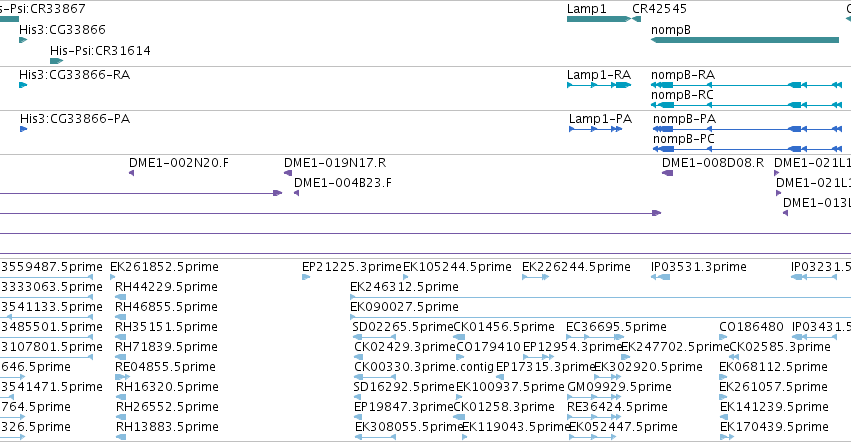Click the DME1-019N17.R BAC end marker
This screenshot has width=851, height=442.
[x=288, y=173]
